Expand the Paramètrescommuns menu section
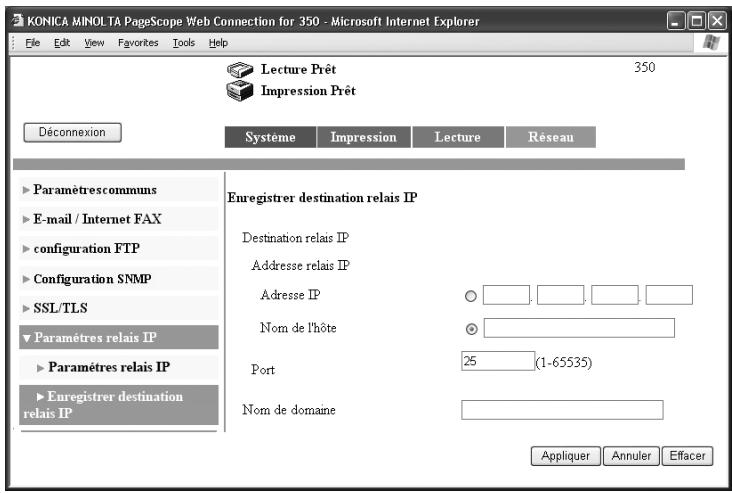Viewport: 732px width, 493px height. 119,190
